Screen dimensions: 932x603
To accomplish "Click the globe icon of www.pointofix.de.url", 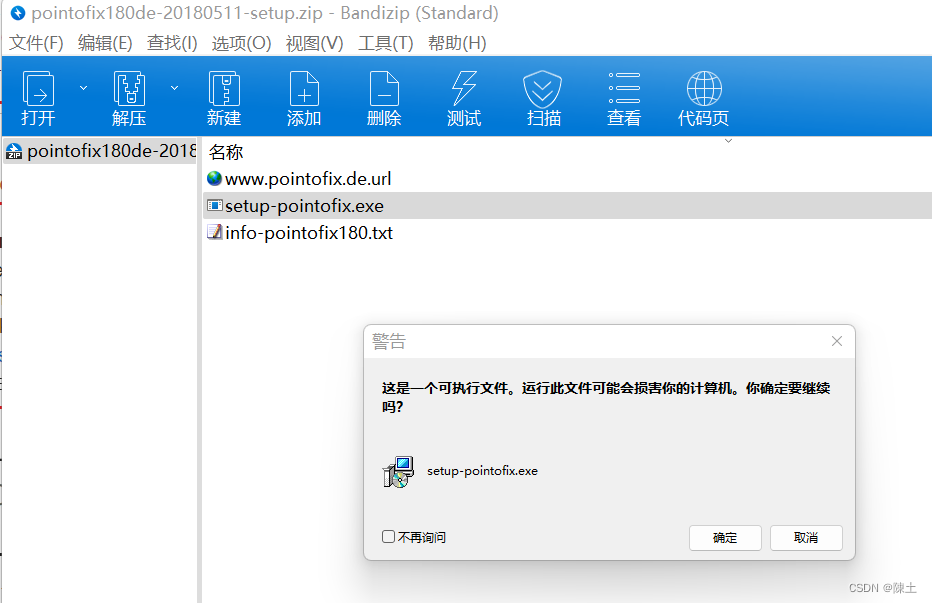I will click(214, 178).
